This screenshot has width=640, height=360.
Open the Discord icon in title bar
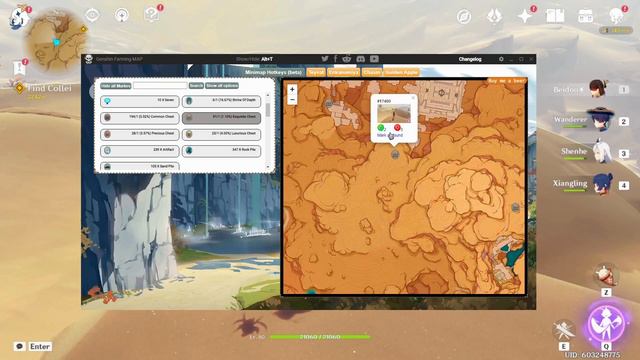click(360, 59)
